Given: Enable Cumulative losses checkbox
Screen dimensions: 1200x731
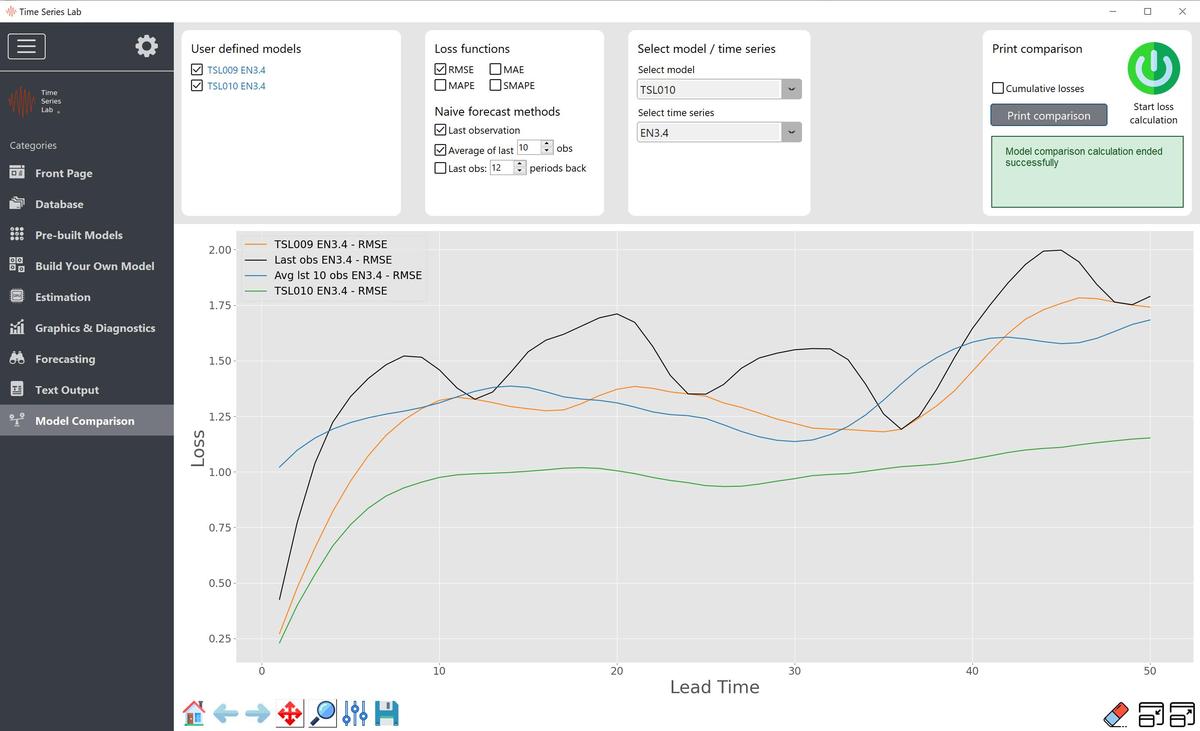Looking at the screenshot, I should click(998, 88).
